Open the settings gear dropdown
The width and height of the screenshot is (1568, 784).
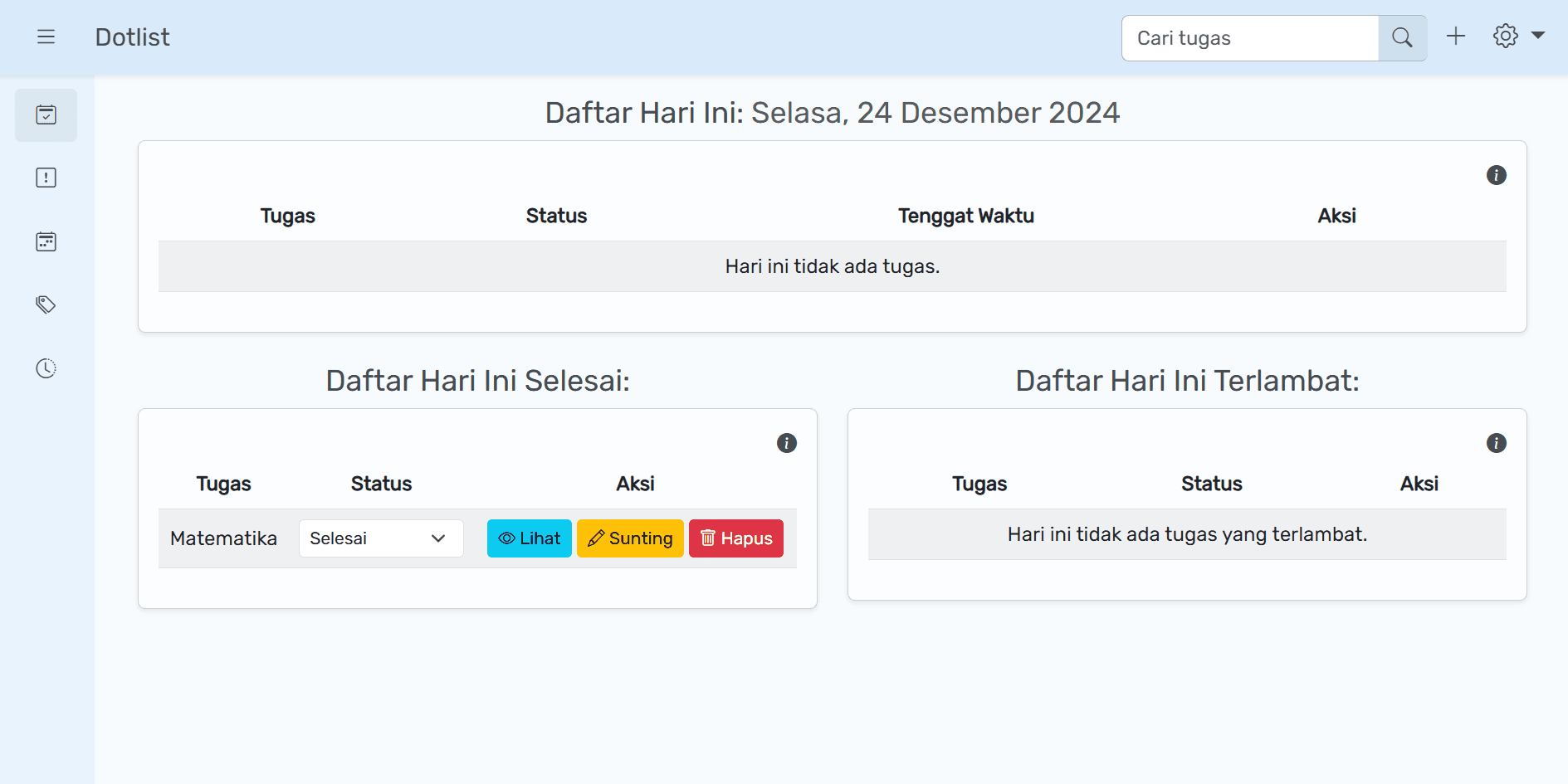[x=1517, y=37]
